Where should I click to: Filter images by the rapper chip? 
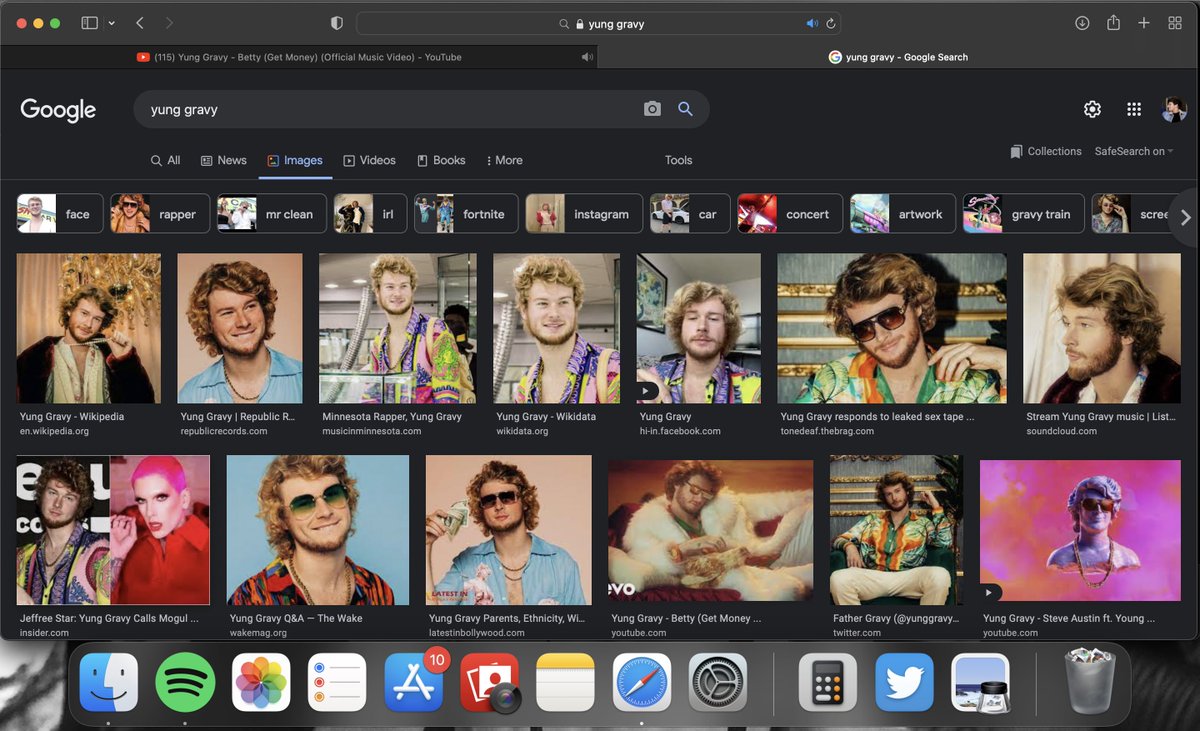pos(160,214)
